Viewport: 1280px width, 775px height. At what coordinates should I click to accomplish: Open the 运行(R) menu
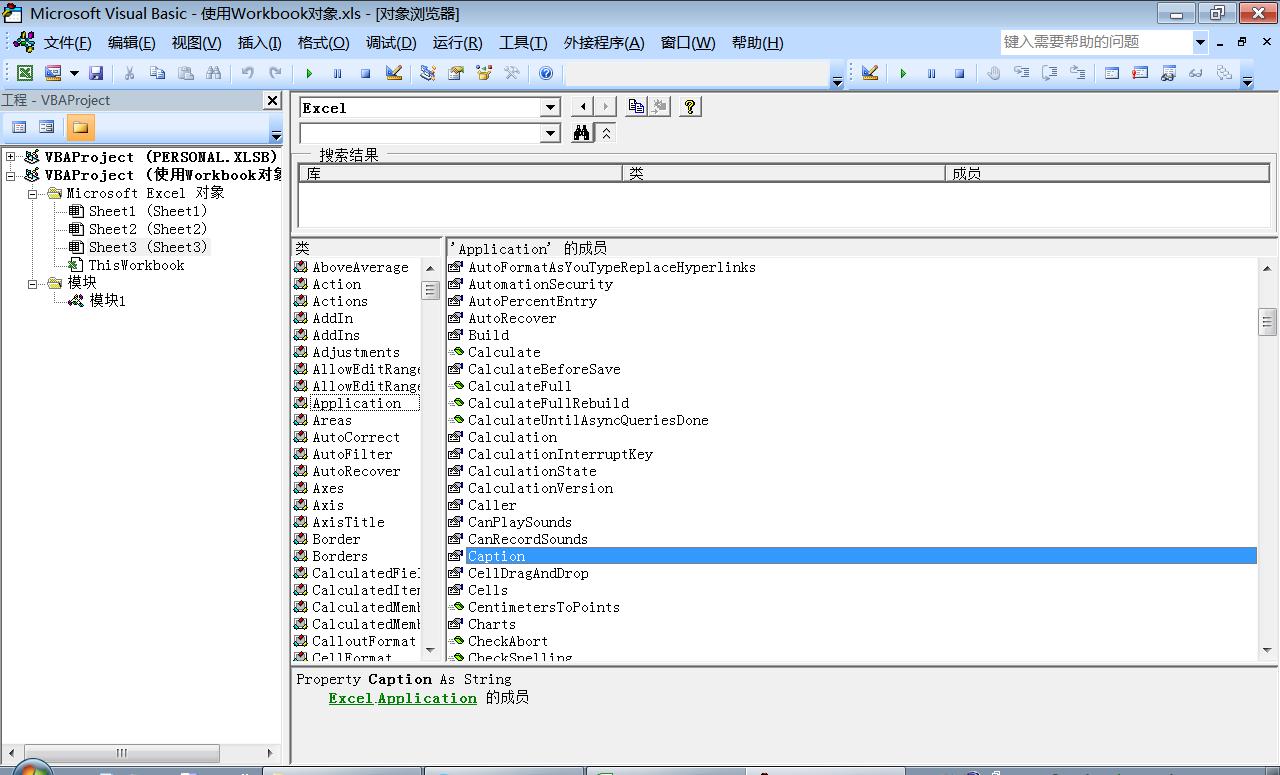[457, 42]
